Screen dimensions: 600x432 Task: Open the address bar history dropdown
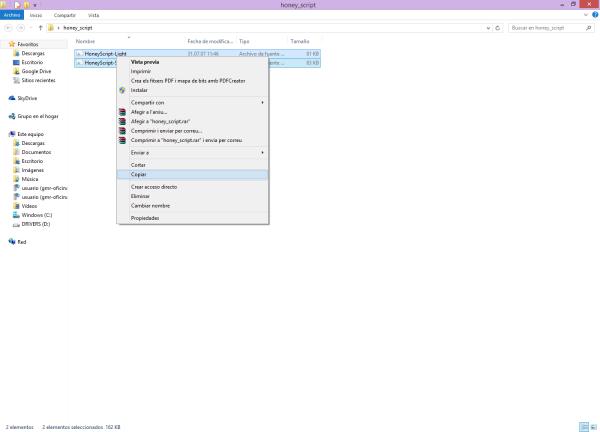click(x=487, y=28)
